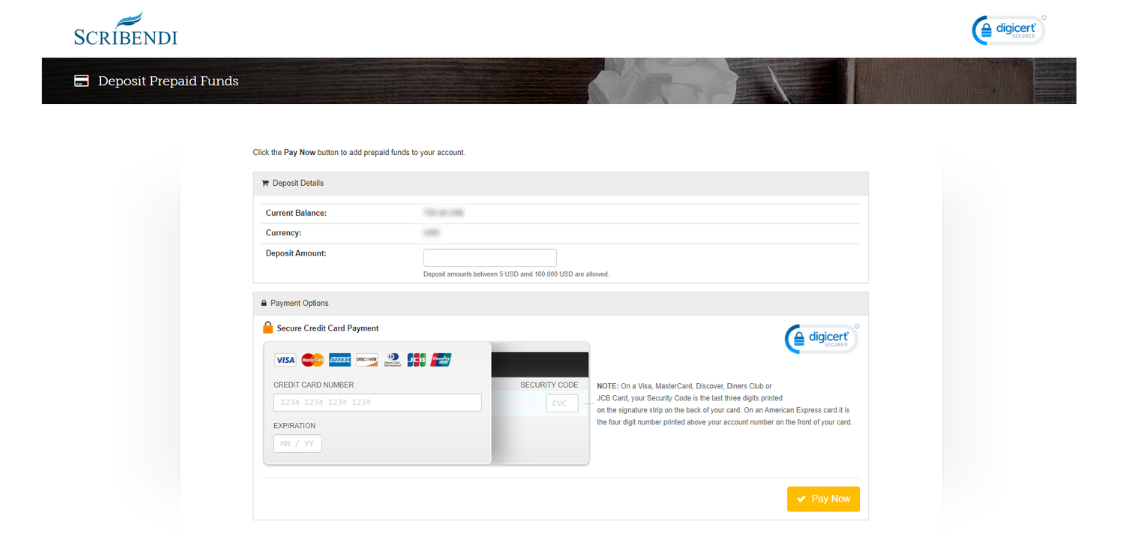
Task: Click the Scribendi logo
Action: [x=126, y=29]
